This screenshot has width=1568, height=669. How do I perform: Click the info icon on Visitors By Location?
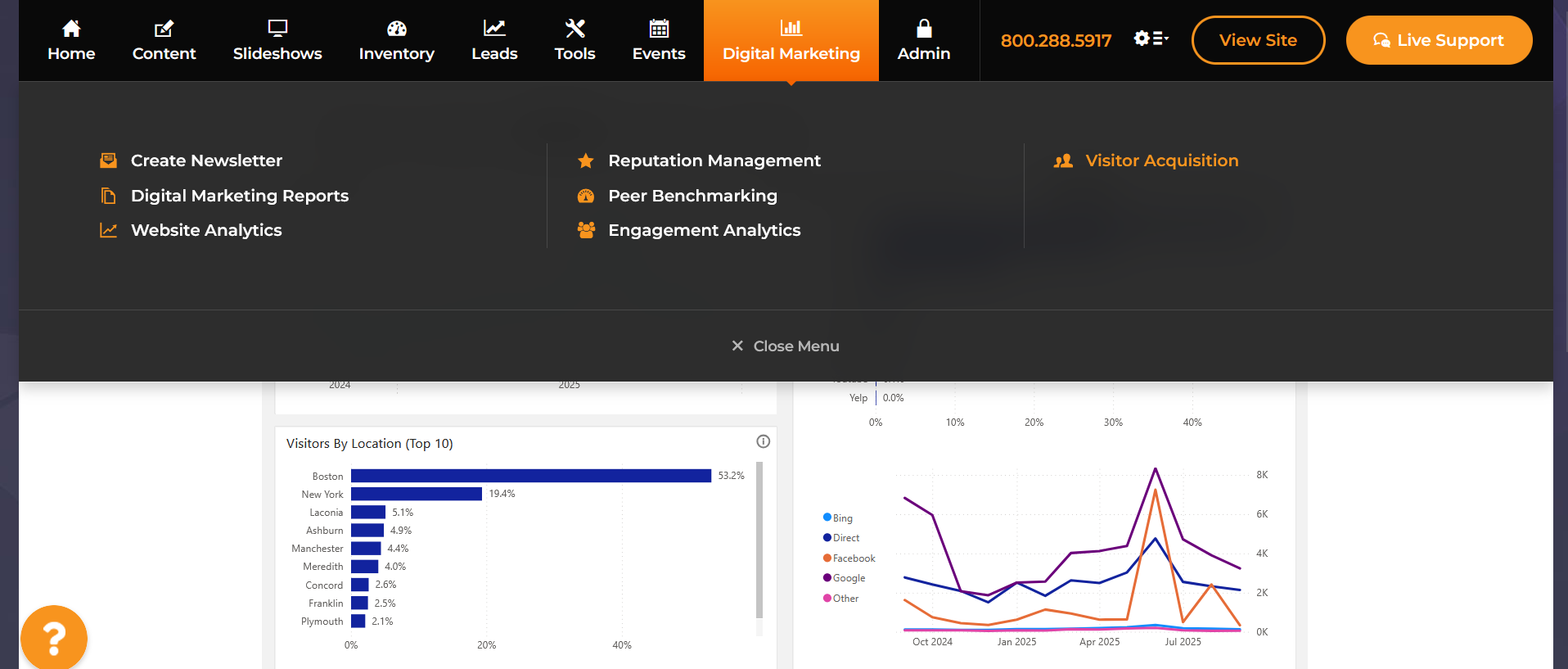point(764,441)
